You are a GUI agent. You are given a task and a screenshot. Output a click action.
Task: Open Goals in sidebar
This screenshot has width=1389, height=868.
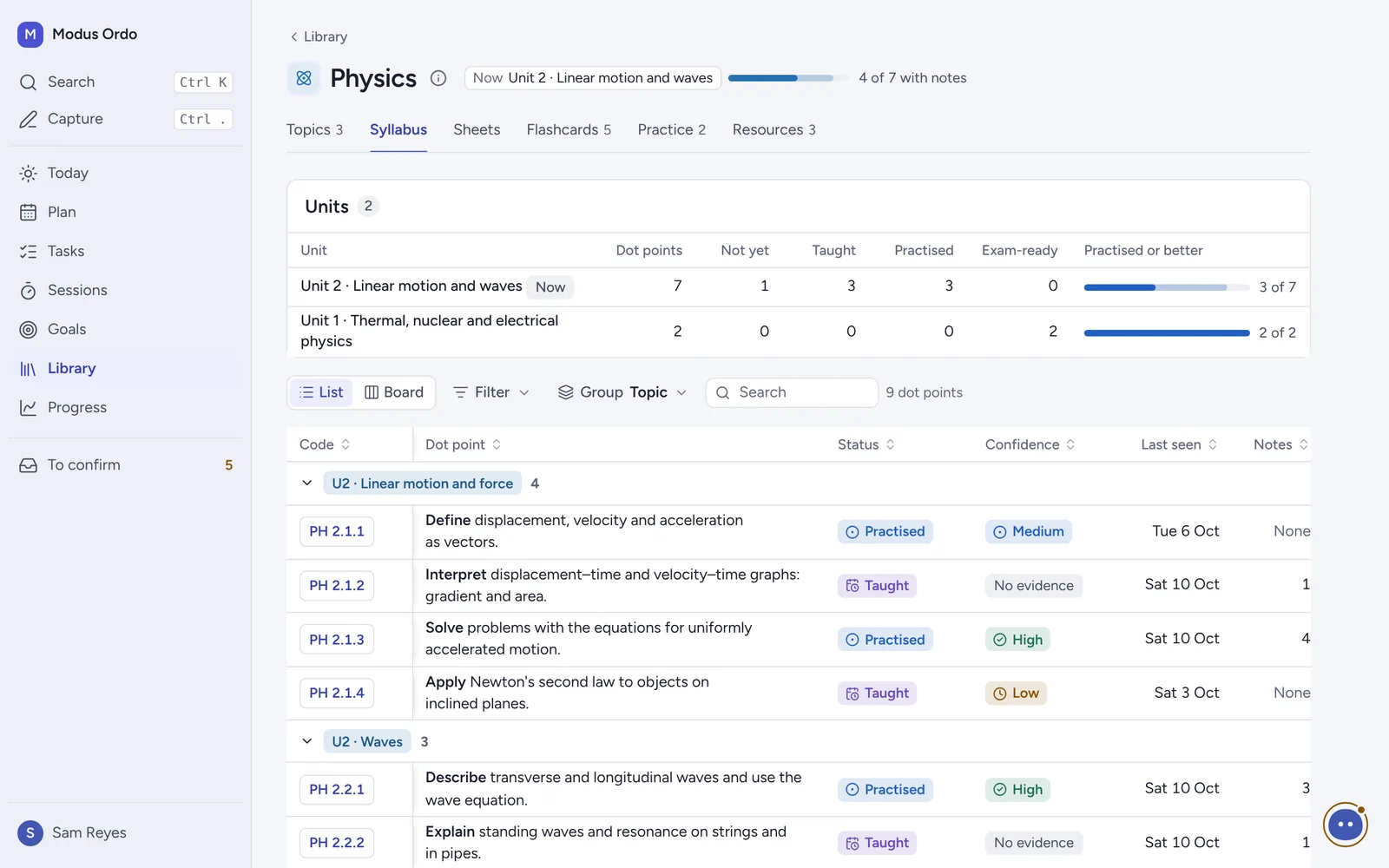(x=125, y=329)
